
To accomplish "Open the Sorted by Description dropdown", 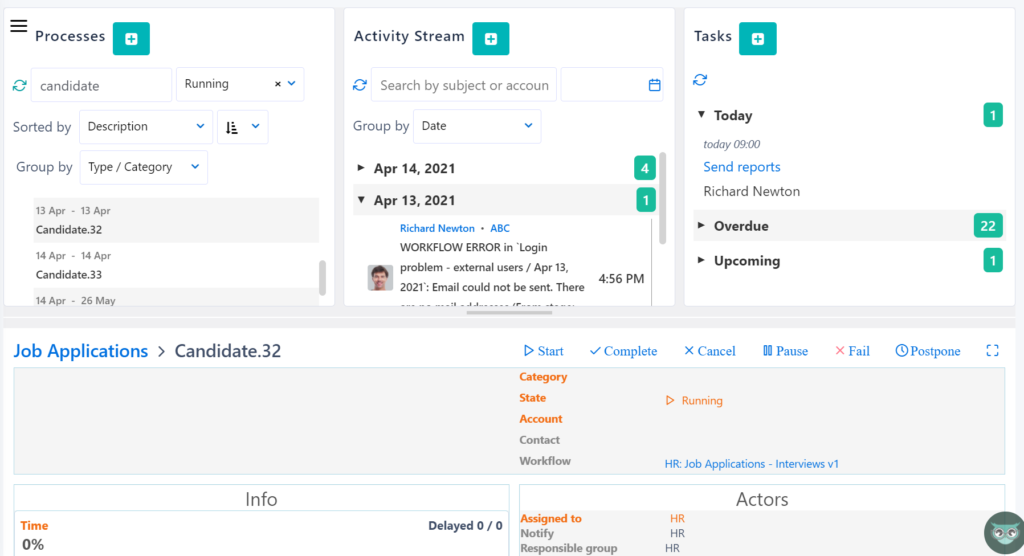I will (145, 127).
